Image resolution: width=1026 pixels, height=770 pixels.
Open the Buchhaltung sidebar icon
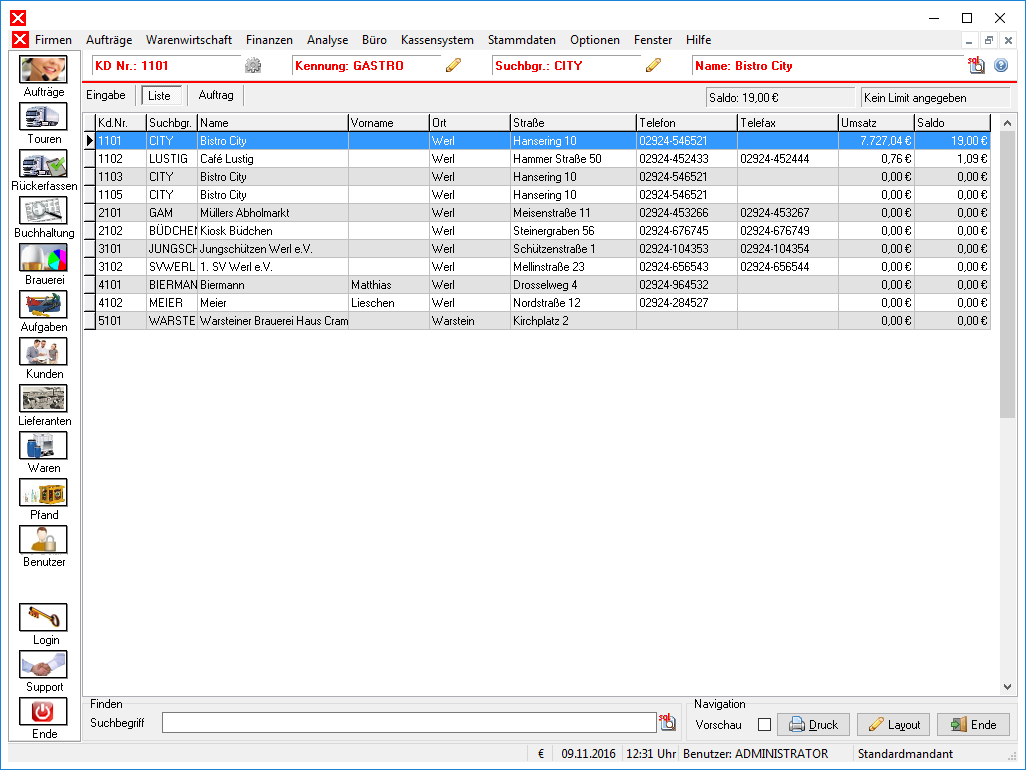coord(43,211)
